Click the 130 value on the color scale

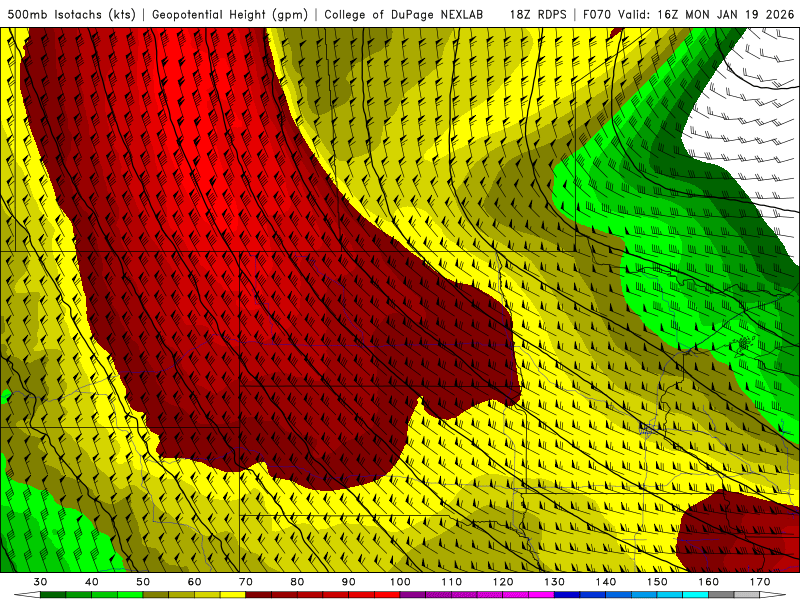[x=554, y=582]
